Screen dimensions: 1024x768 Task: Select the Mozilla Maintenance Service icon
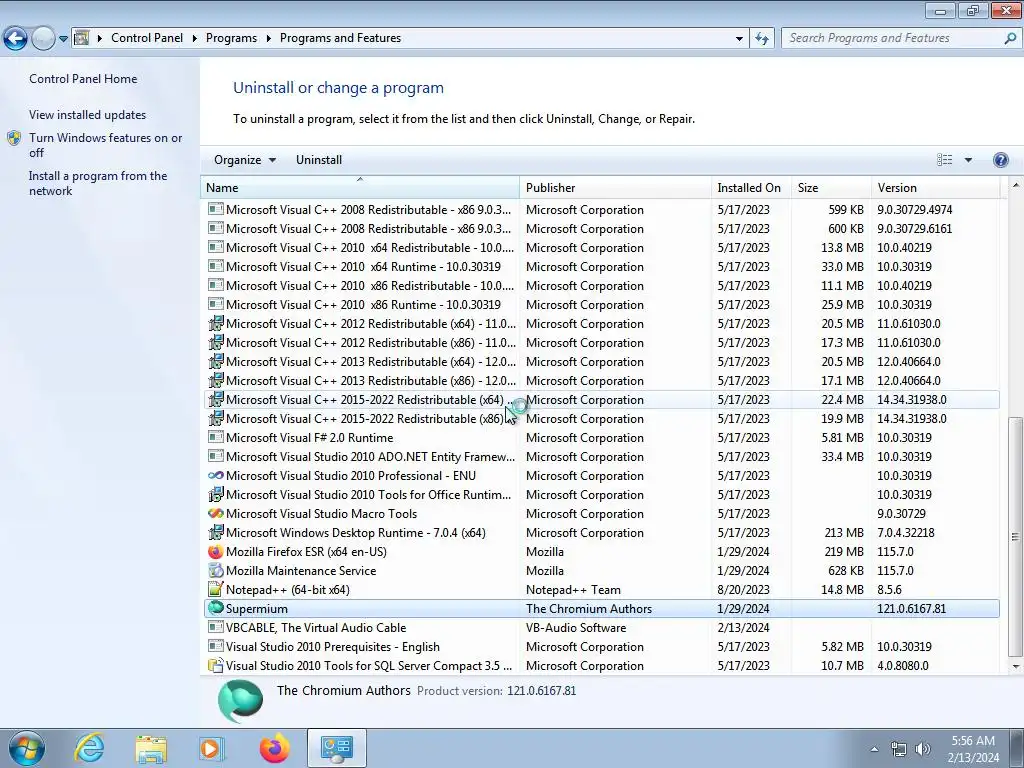click(x=216, y=571)
